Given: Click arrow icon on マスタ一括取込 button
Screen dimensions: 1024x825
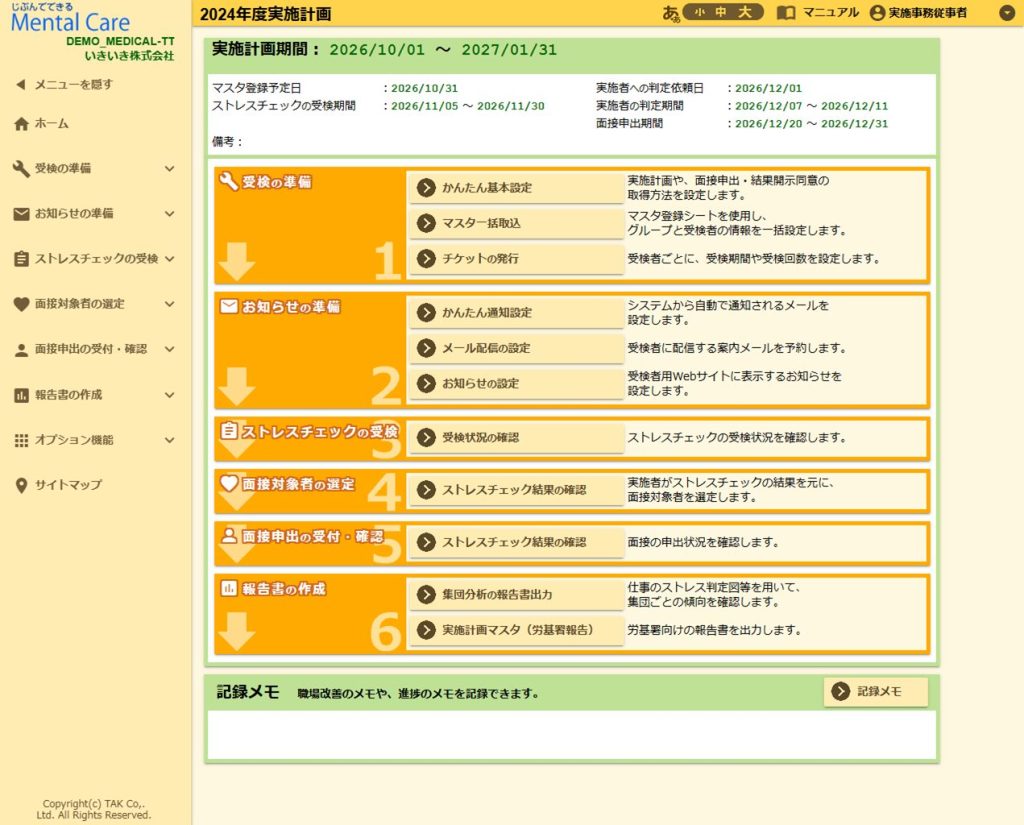Looking at the screenshot, I should pos(426,223).
